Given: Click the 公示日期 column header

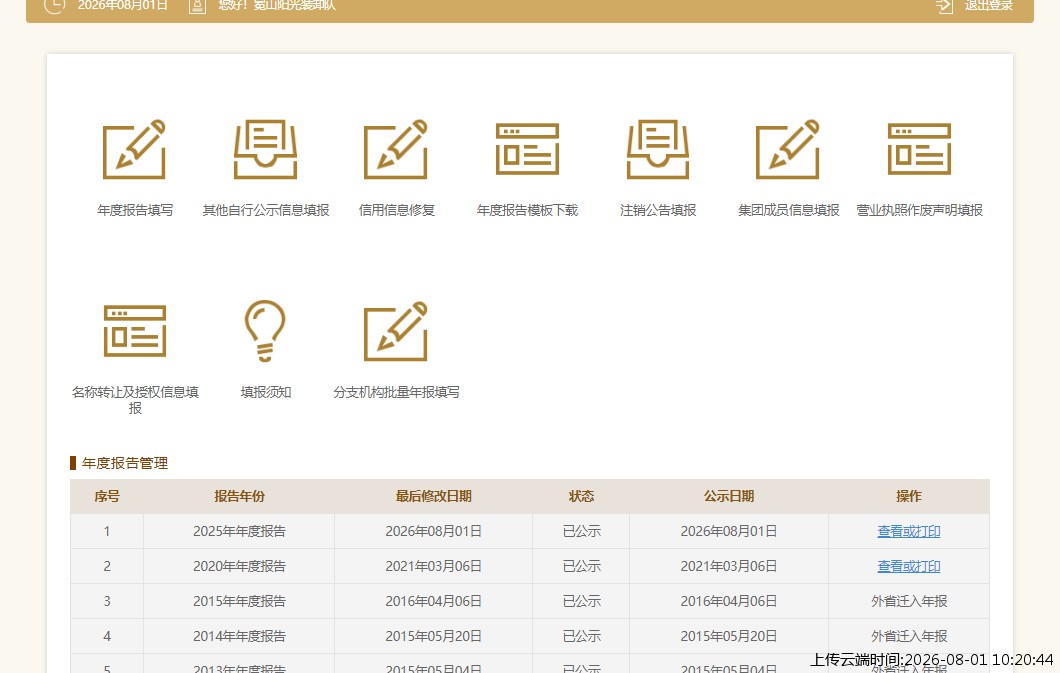Looking at the screenshot, I should point(729,496).
